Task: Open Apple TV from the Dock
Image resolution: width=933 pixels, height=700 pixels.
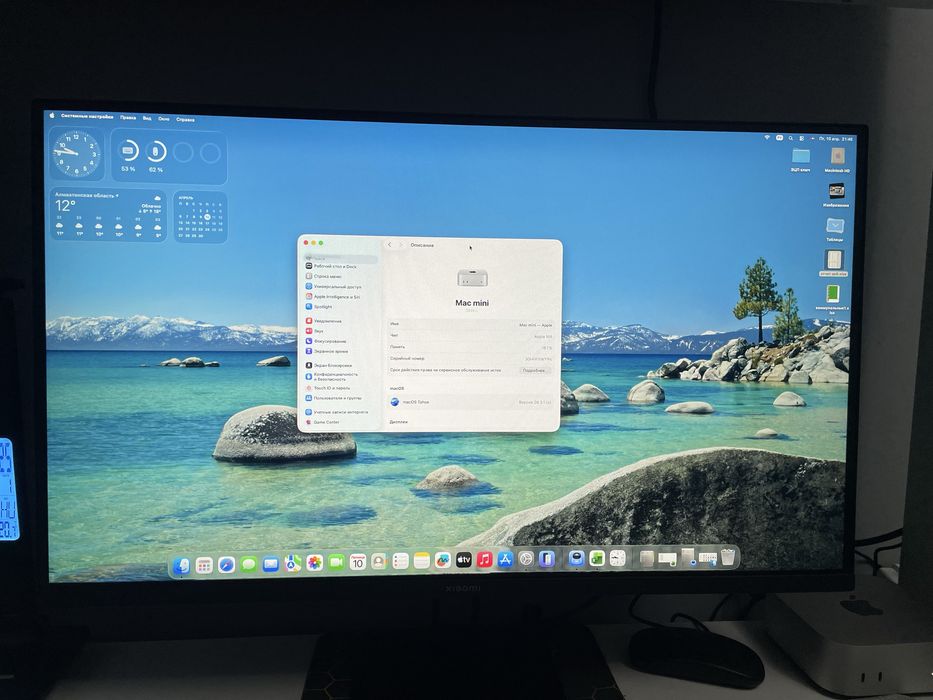Action: (464, 560)
